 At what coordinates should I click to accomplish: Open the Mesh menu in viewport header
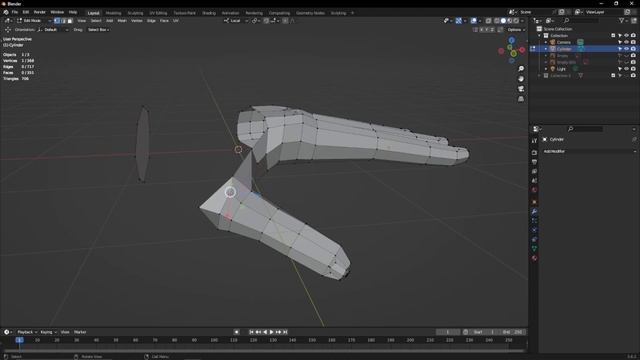122,21
